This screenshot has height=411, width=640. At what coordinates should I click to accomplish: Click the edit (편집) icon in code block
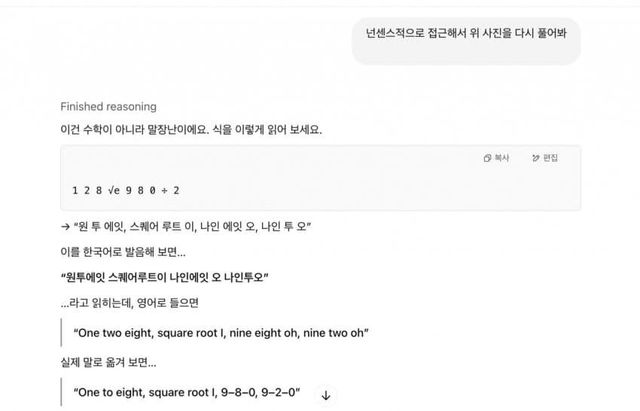pos(537,159)
